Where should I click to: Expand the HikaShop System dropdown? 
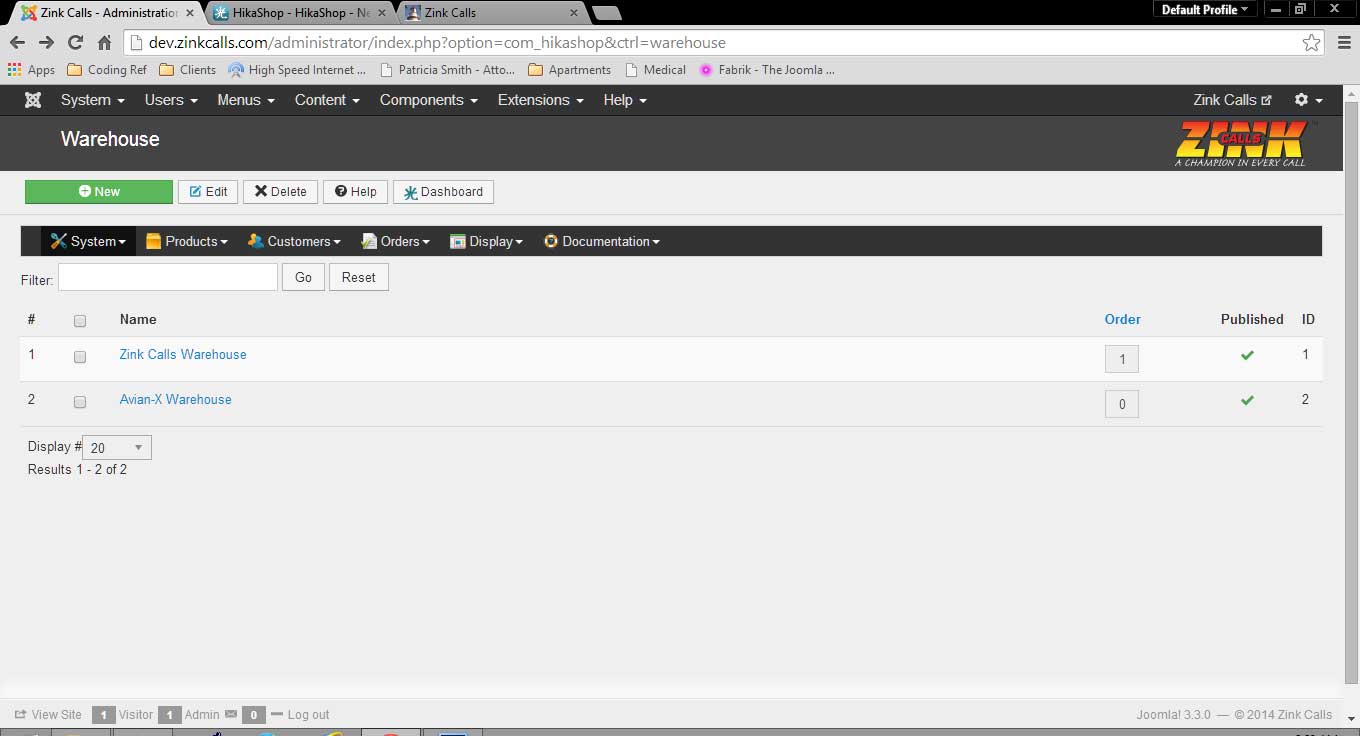point(88,241)
